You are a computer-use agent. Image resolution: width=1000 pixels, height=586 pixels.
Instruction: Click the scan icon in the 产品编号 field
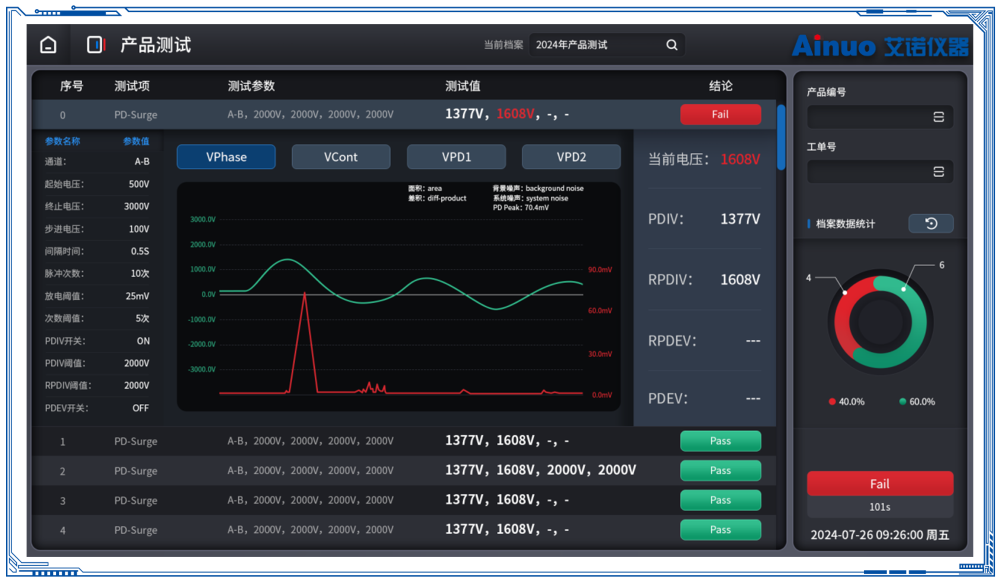(x=938, y=117)
